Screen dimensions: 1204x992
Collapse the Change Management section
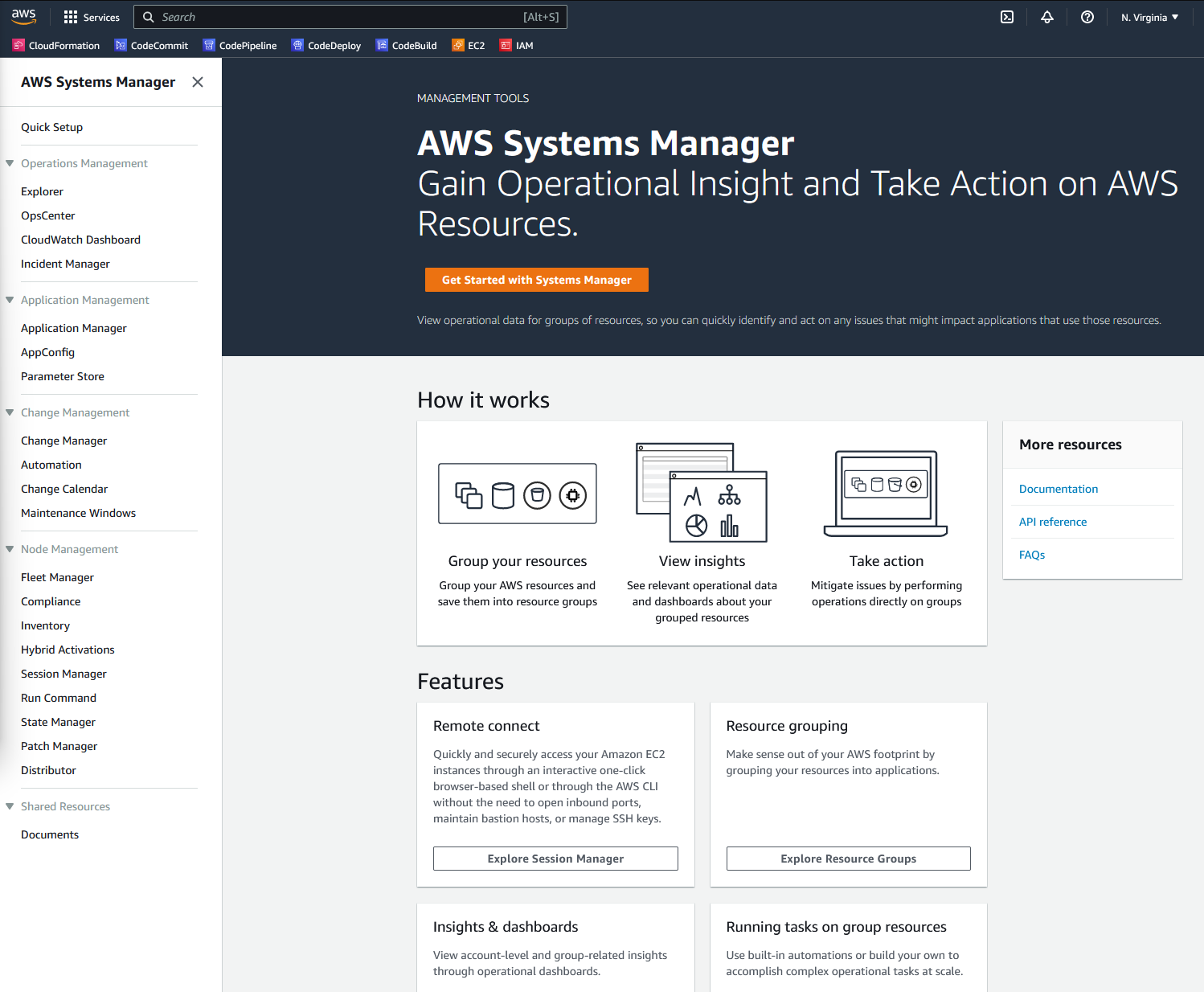(x=10, y=412)
